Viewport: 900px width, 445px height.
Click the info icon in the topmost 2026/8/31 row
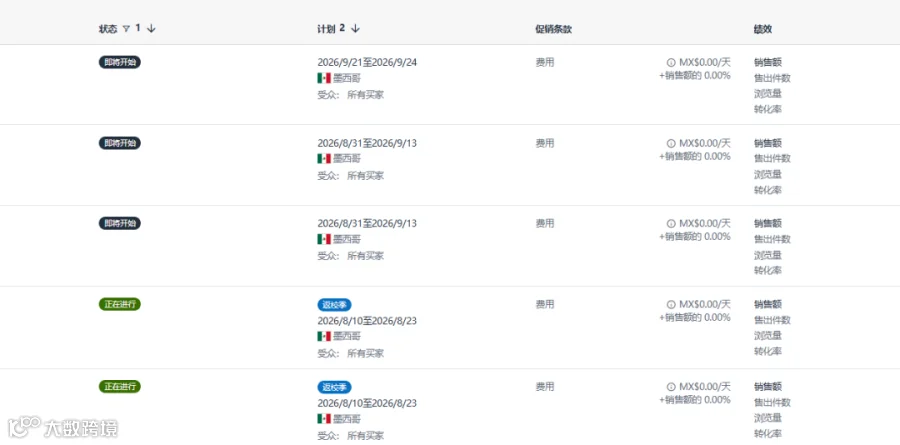pyautogui.click(x=670, y=143)
